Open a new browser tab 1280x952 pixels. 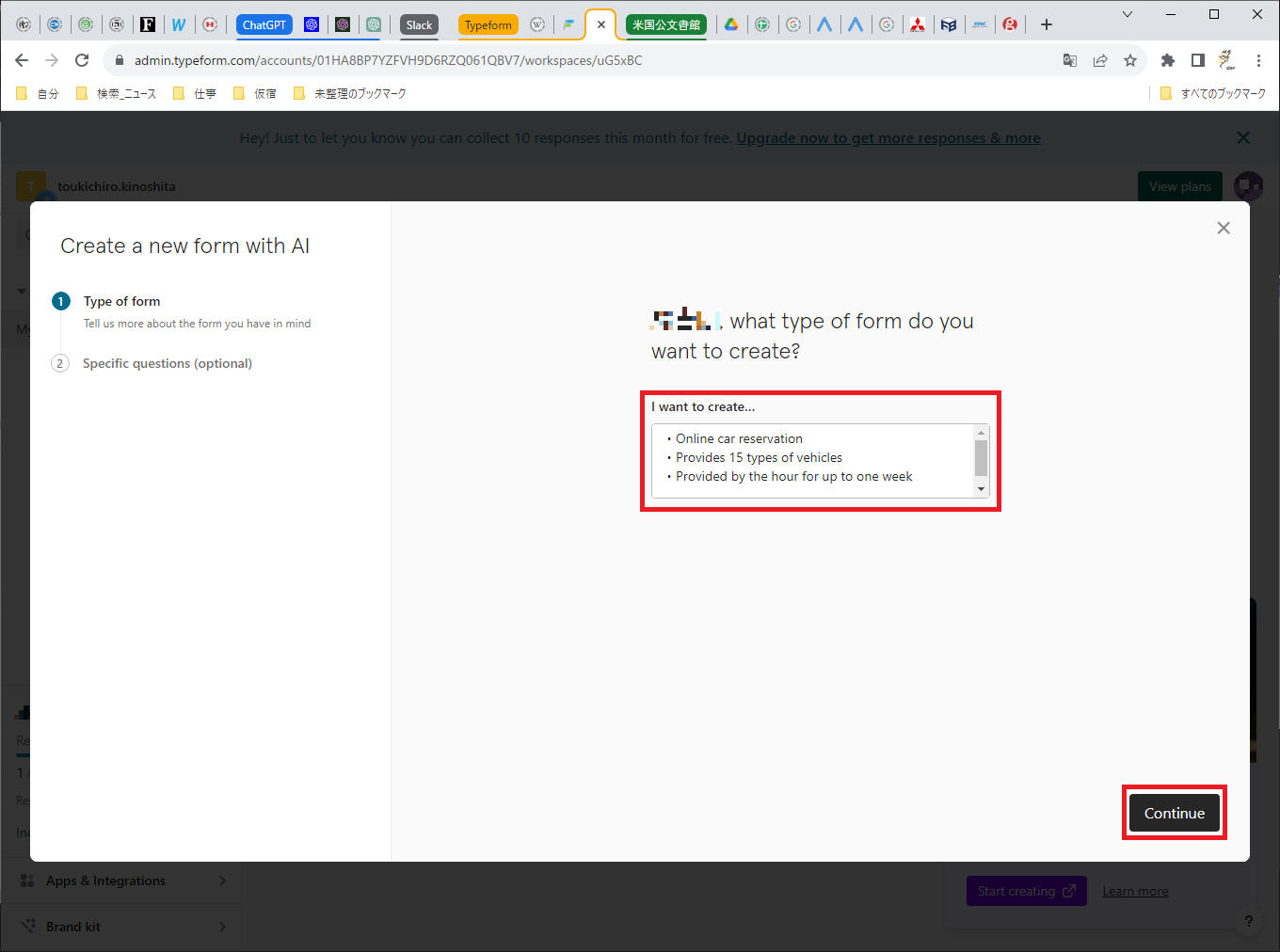[1046, 24]
